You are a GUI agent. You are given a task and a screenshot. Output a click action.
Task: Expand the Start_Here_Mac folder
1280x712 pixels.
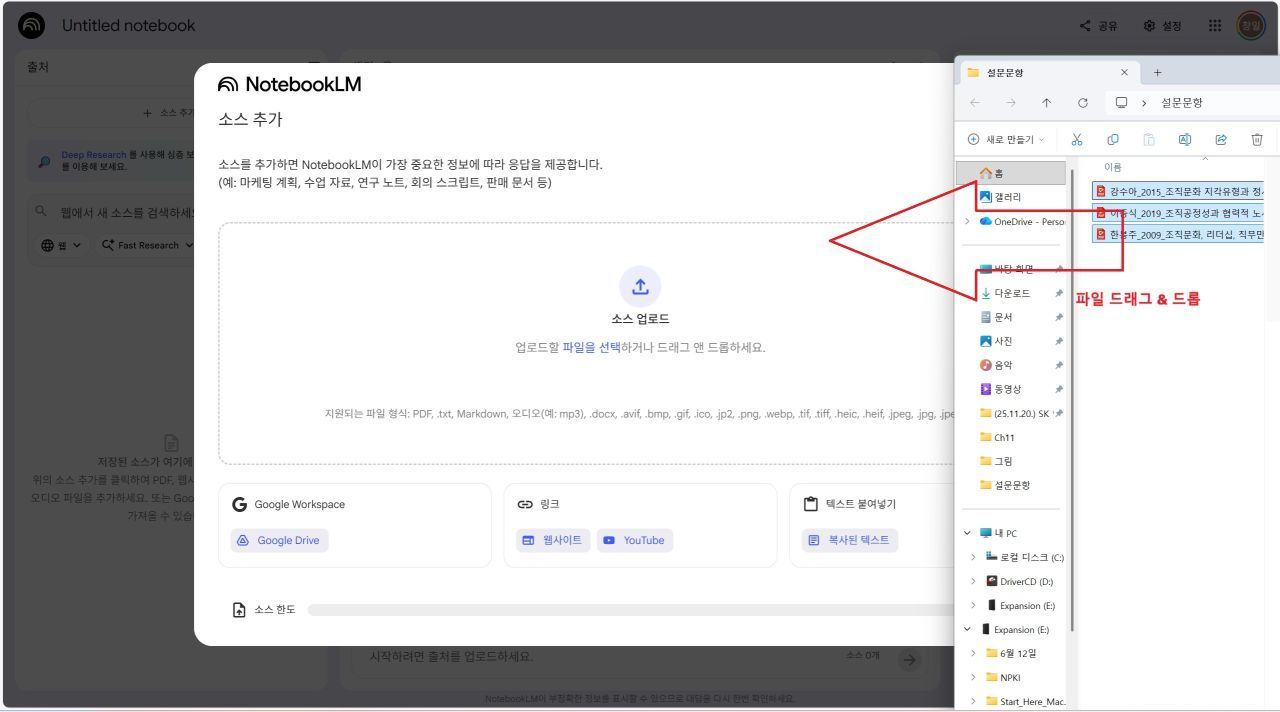pos(974,701)
